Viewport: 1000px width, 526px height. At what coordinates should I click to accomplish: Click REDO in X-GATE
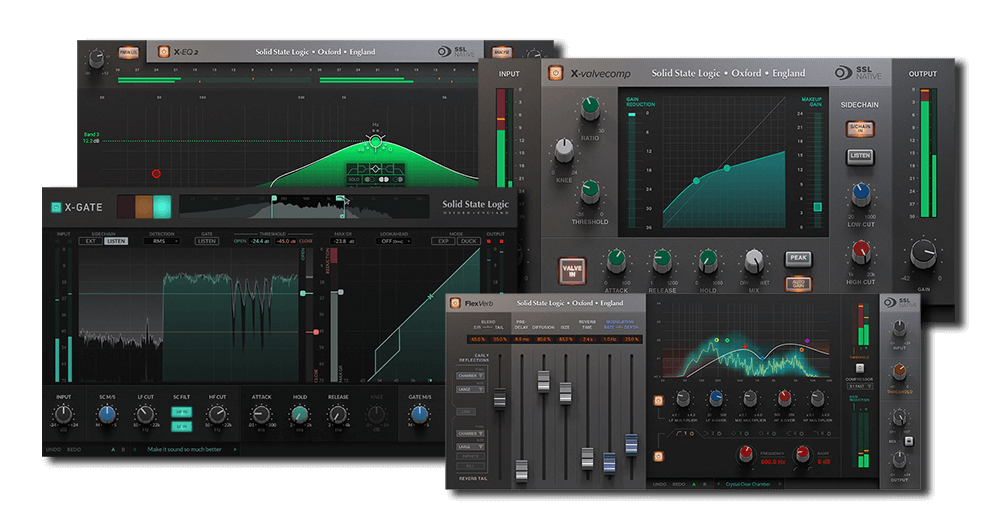pyautogui.click(x=75, y=449)
